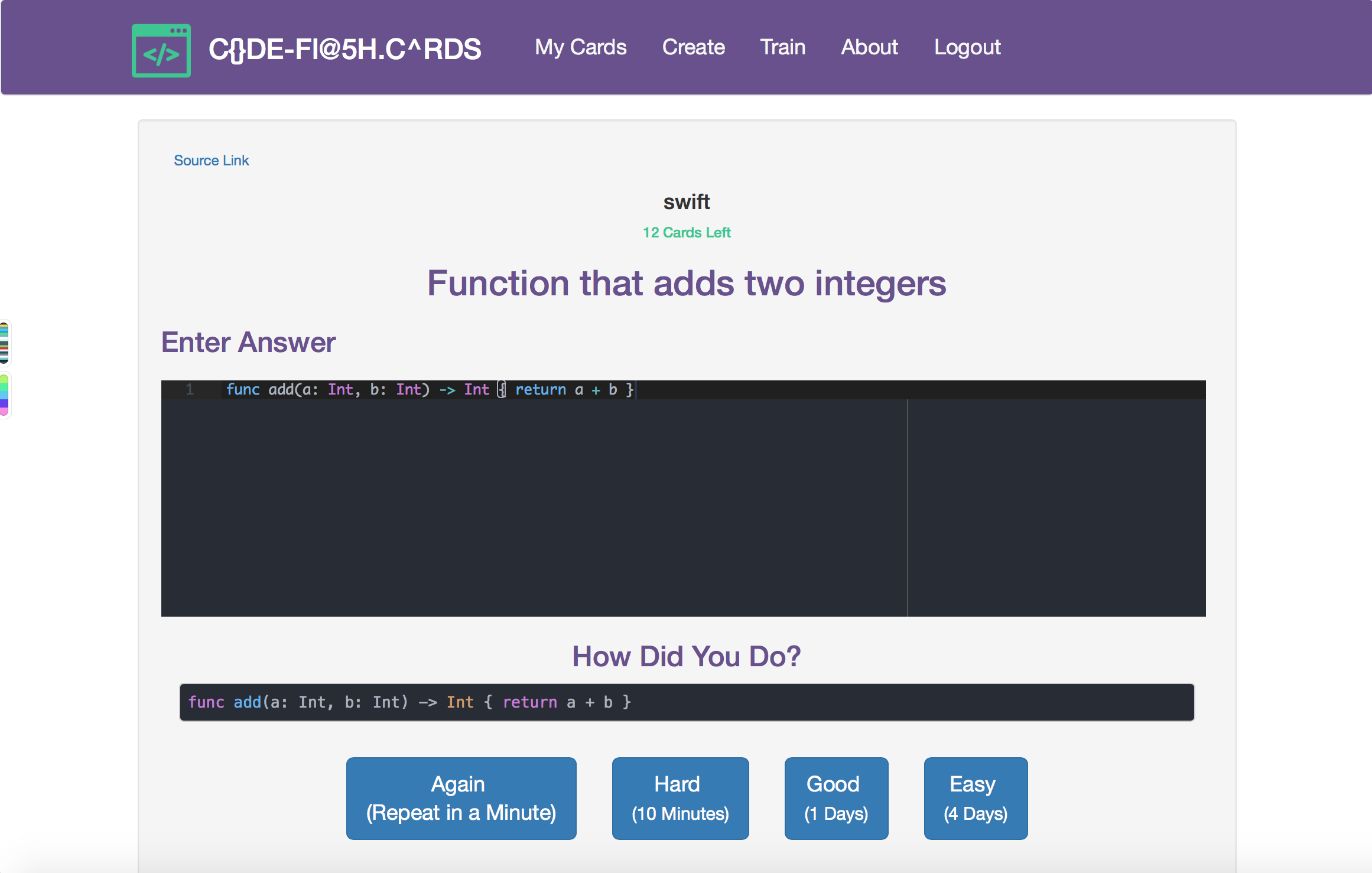Open the Create page
Viewport: 1372px width, 873px height.
(693, 47)
